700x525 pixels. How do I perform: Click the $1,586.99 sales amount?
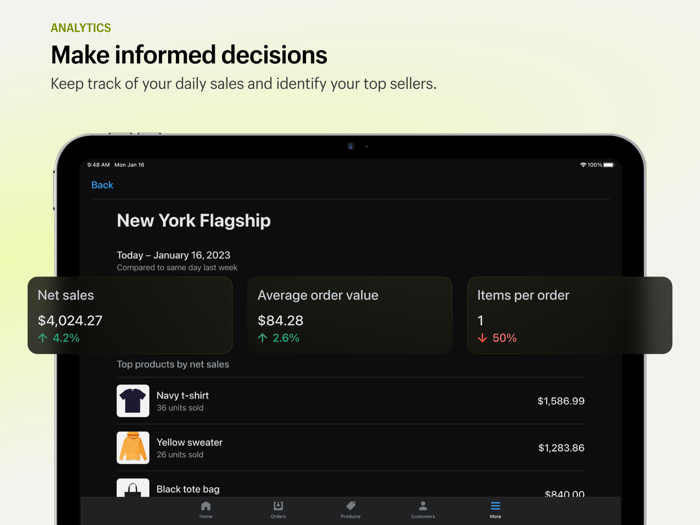pos(561,401)
